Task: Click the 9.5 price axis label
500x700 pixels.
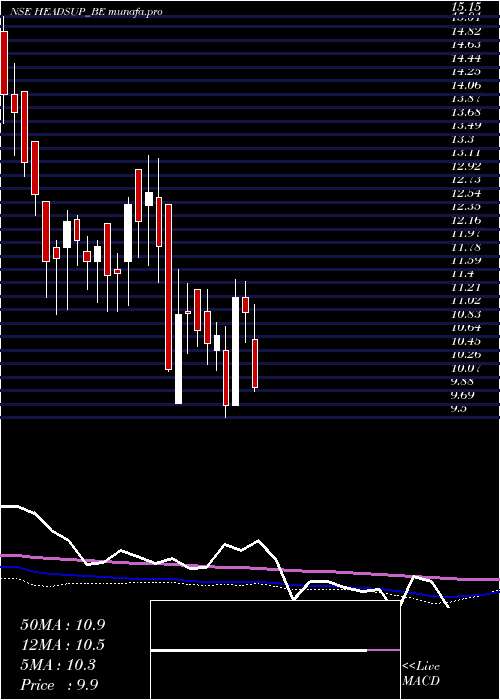Action: coord(459,408)
